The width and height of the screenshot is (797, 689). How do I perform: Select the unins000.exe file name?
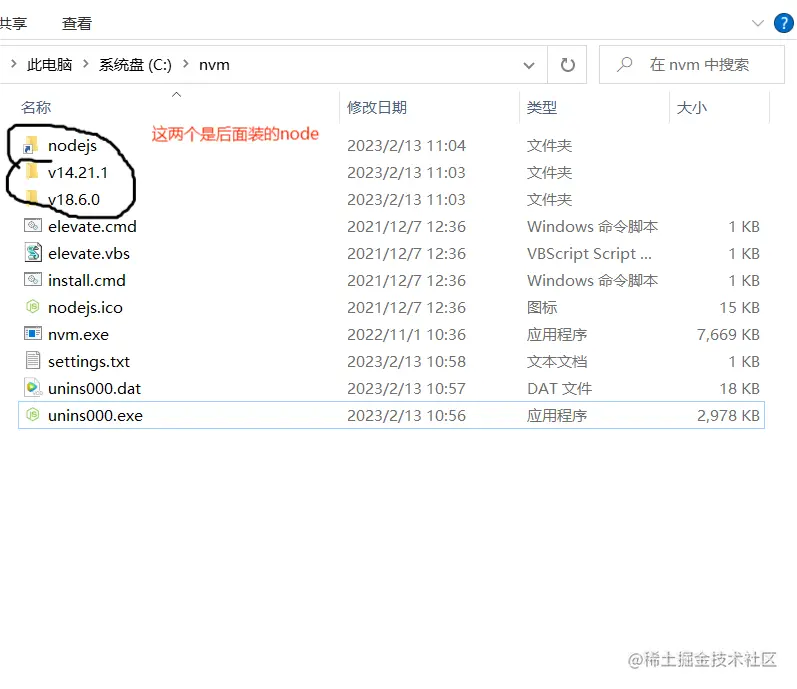coord(95,416)
